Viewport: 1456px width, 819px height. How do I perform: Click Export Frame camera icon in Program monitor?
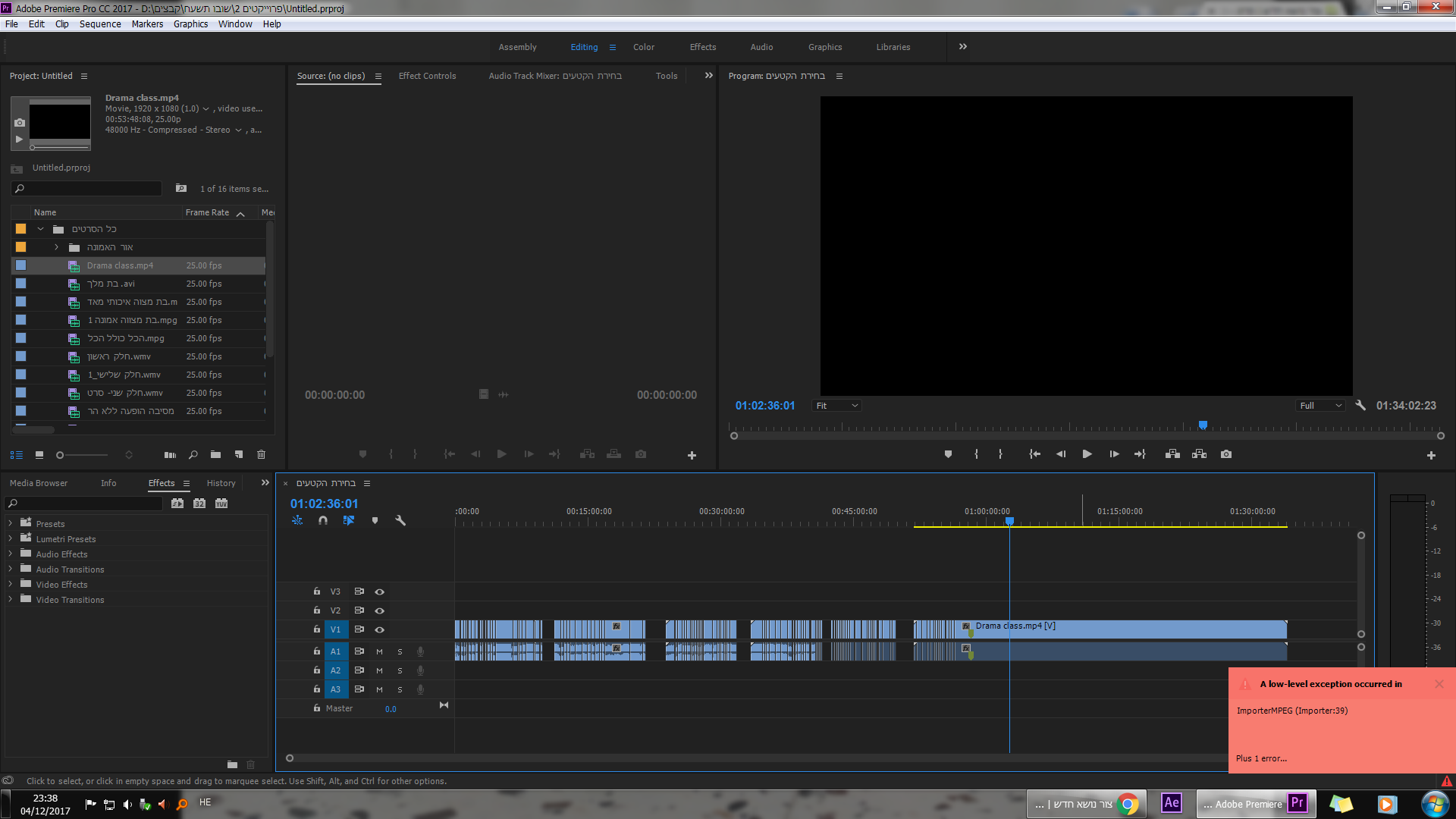tap(1226, 454)
